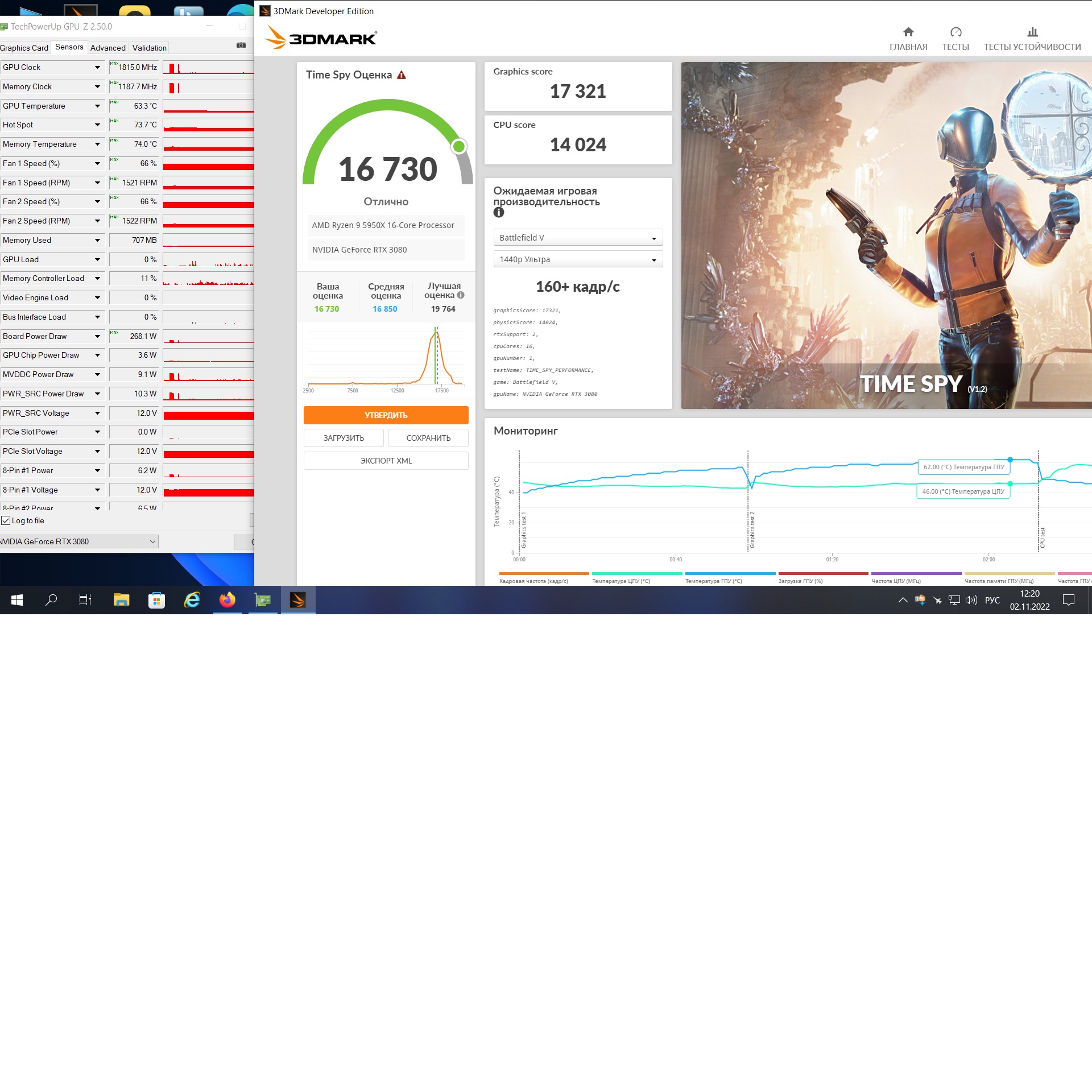1092x1092 pixels.
Task: Click the ЭКСПОРТ XML button
Action: tap(386, 461)
